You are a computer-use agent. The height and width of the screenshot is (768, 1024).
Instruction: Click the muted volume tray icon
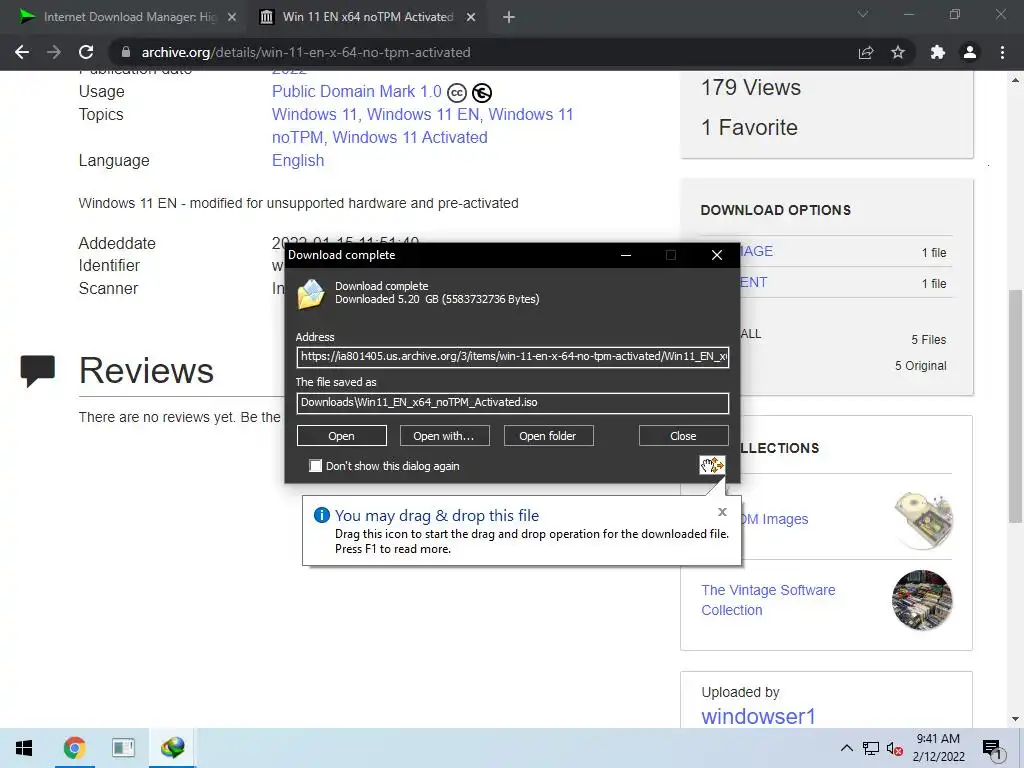(895, 748)
